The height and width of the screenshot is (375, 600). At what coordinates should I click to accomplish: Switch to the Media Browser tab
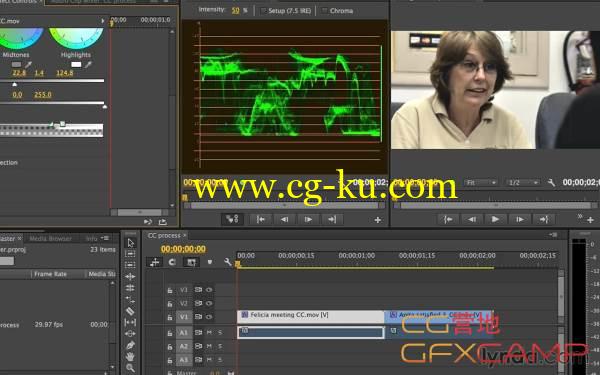50,238
